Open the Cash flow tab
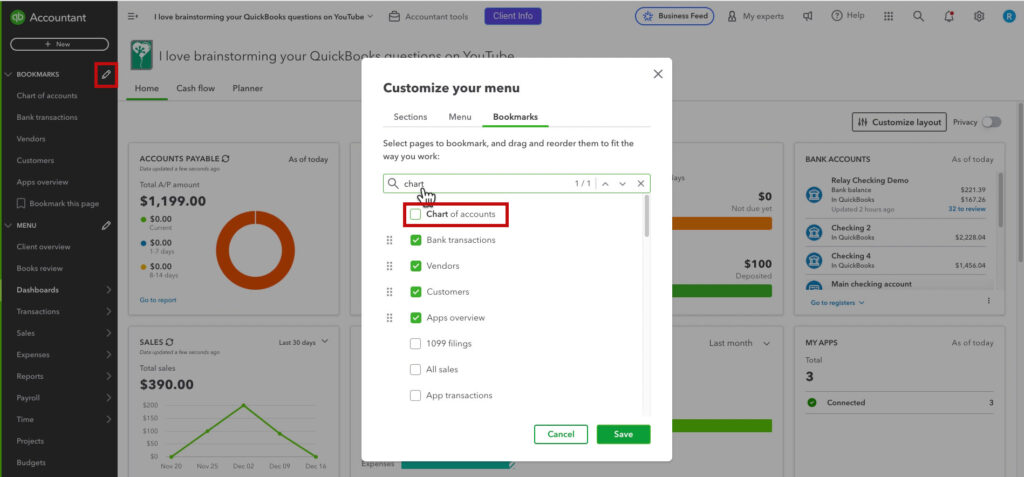The image size is (1024, 477). (x=195, y=88)
